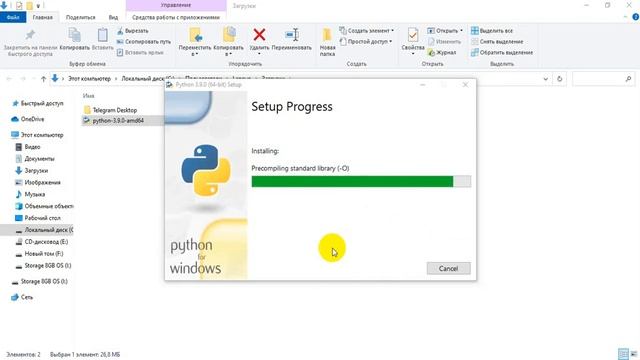Switch to the Поделиться ribbon tab
Viewport: 640px width, 360px height.
coord(80,17)
